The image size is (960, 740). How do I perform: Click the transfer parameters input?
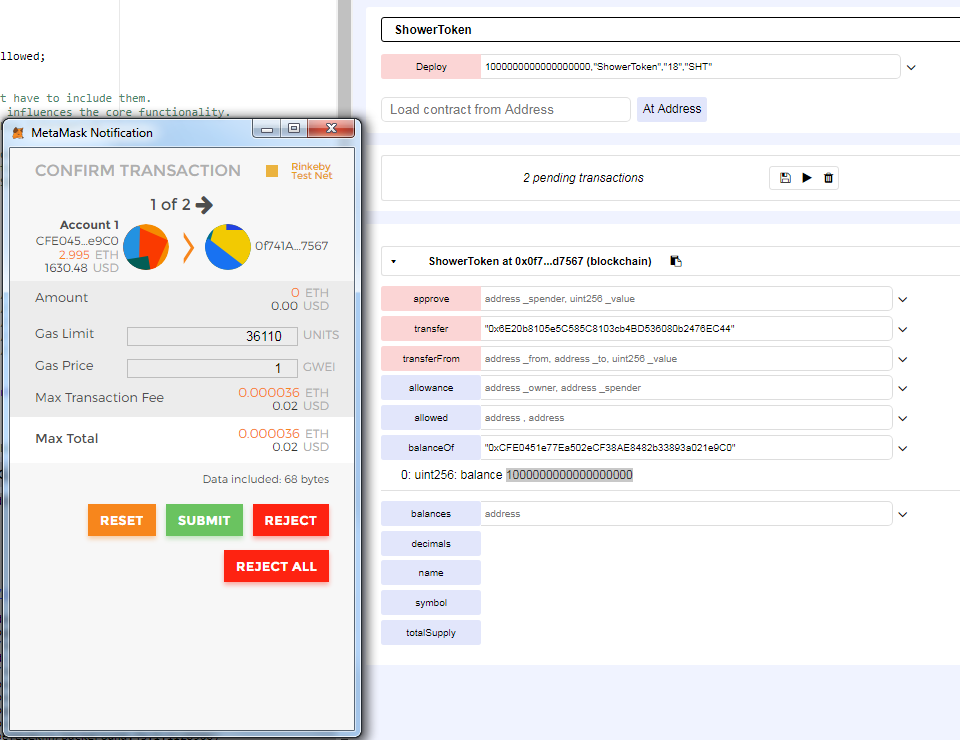click(686, 329)
